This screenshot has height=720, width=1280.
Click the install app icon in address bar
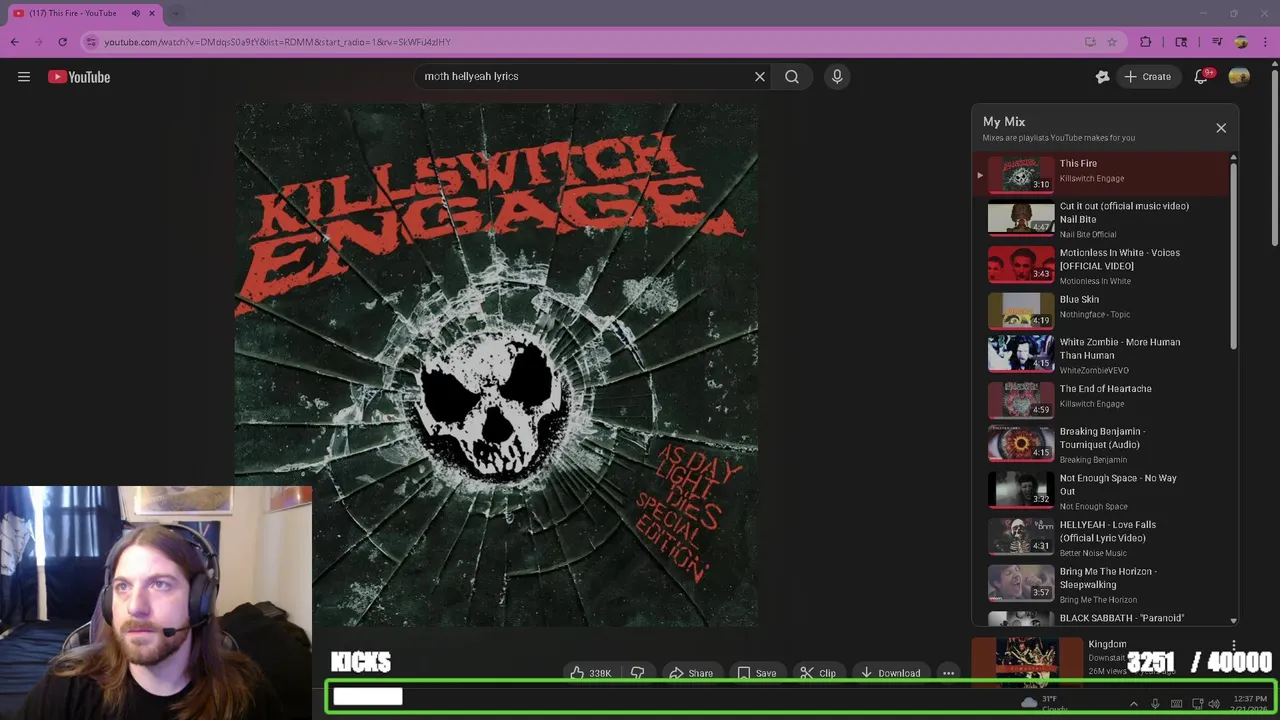coord(1090,42)
